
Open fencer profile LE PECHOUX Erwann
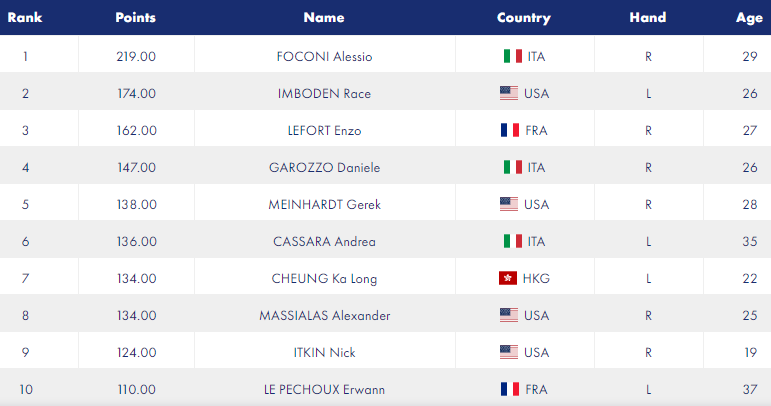coord(325,390)
